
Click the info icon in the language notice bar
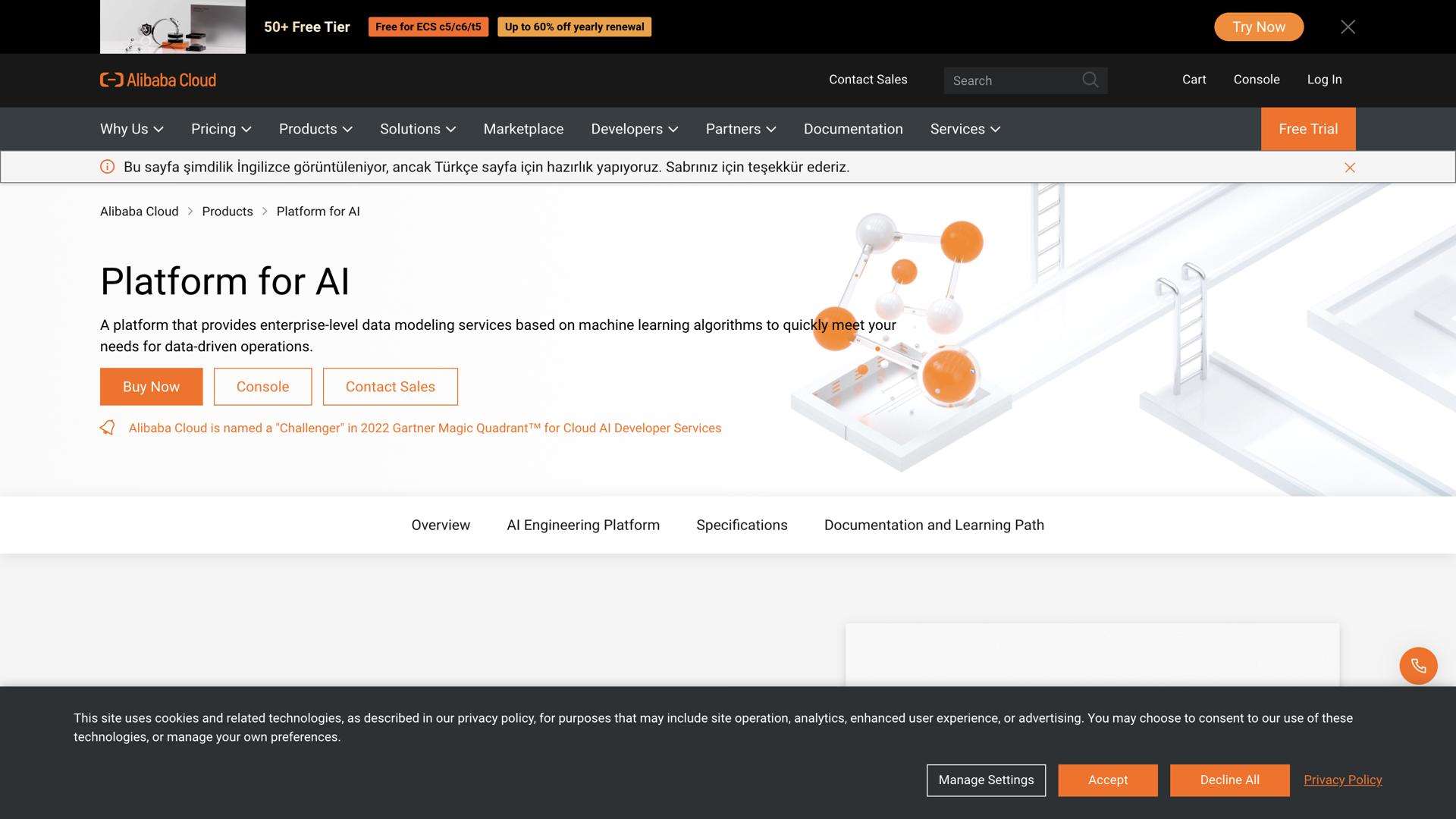click(107, 167)
